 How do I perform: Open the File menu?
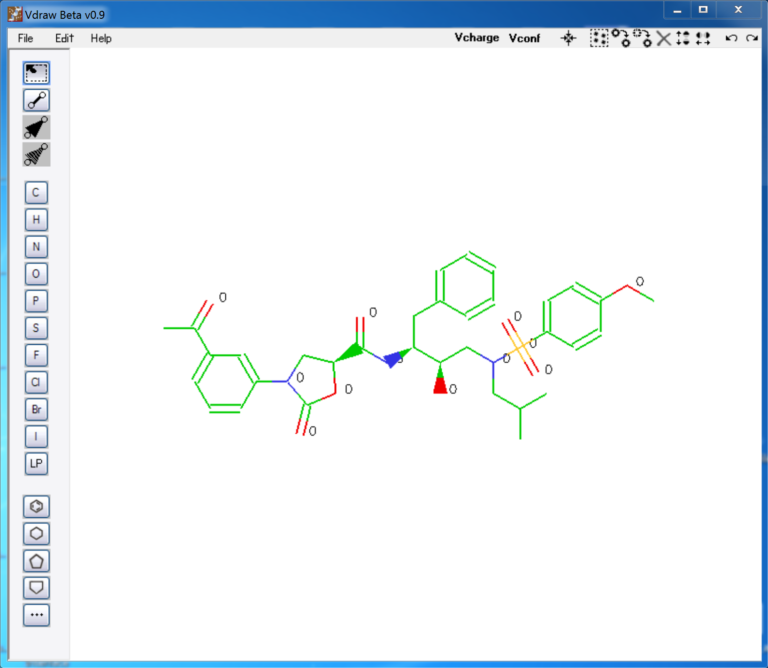pyautogui.click(x=25, y=38)
